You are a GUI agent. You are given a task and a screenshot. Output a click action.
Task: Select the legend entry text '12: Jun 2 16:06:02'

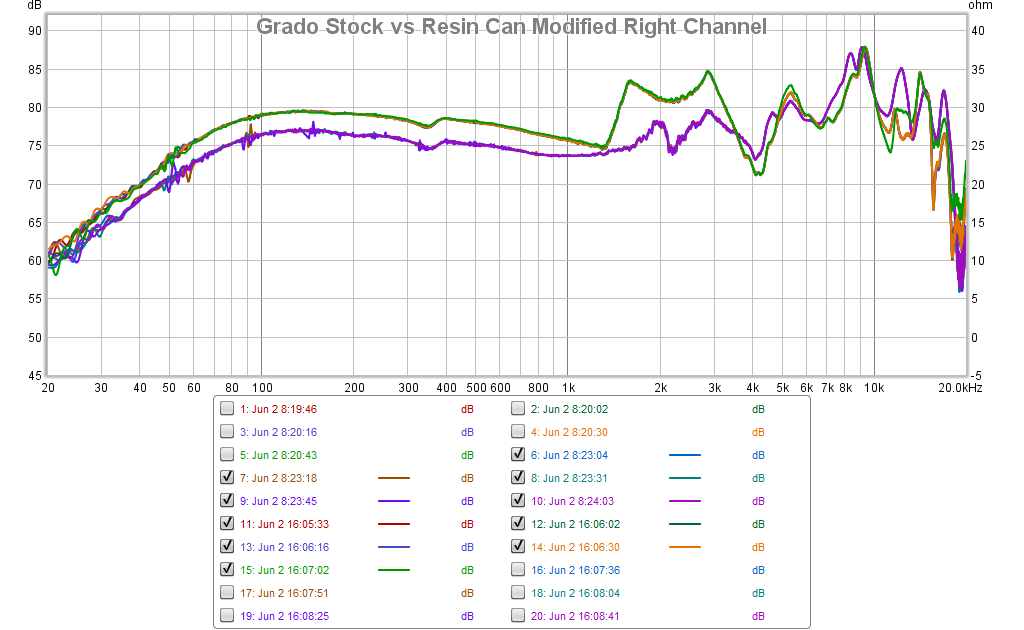pos(575,524)
